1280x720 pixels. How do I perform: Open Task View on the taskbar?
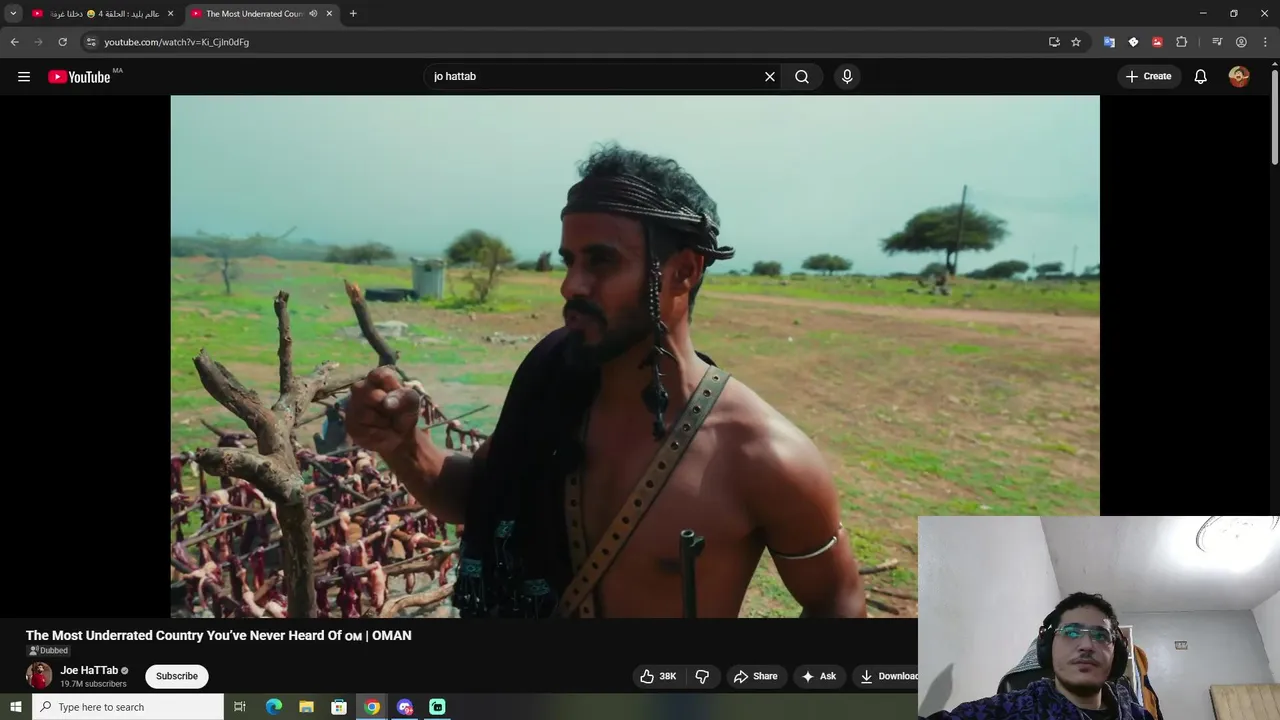pos(240,707)
